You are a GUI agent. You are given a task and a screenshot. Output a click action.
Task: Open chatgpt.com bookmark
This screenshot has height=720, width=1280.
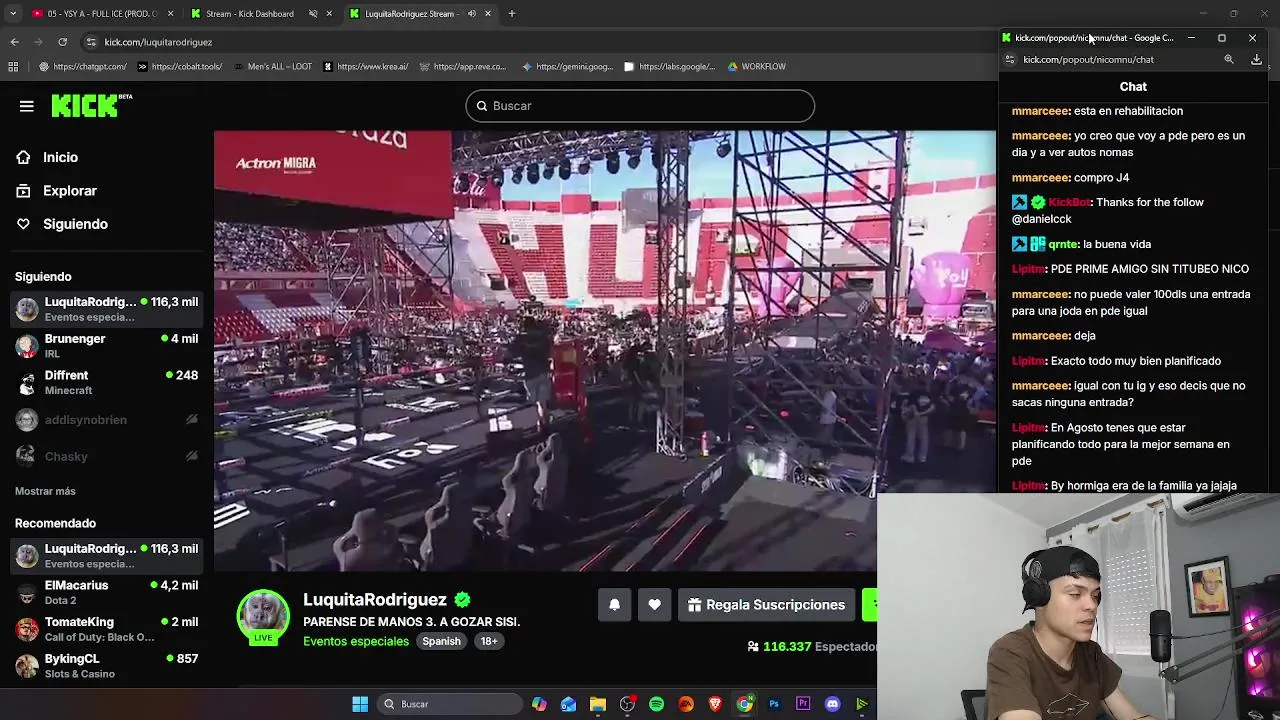click(x=83, y=67)
